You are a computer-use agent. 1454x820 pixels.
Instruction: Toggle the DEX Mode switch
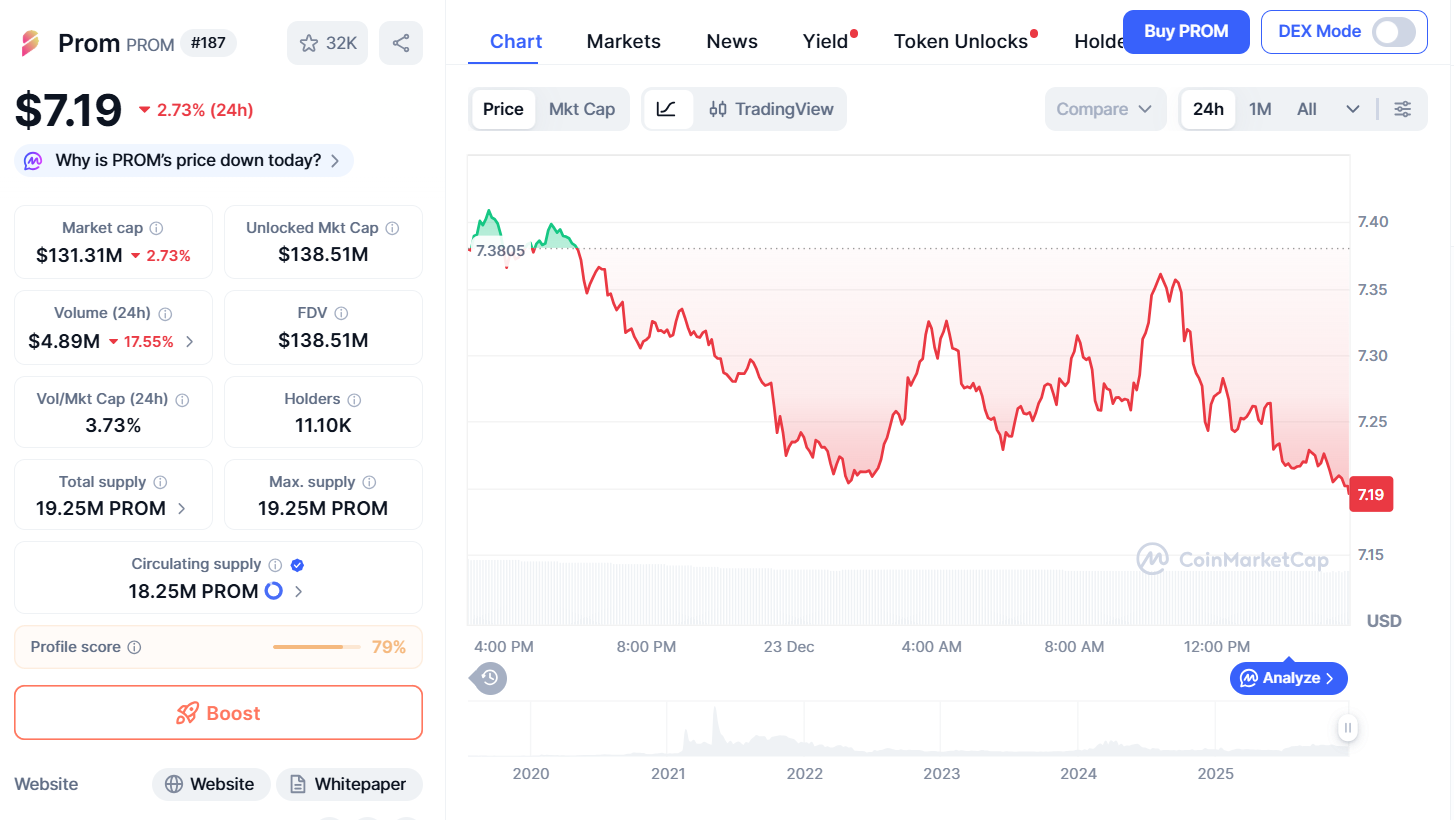coord(1393,32)
